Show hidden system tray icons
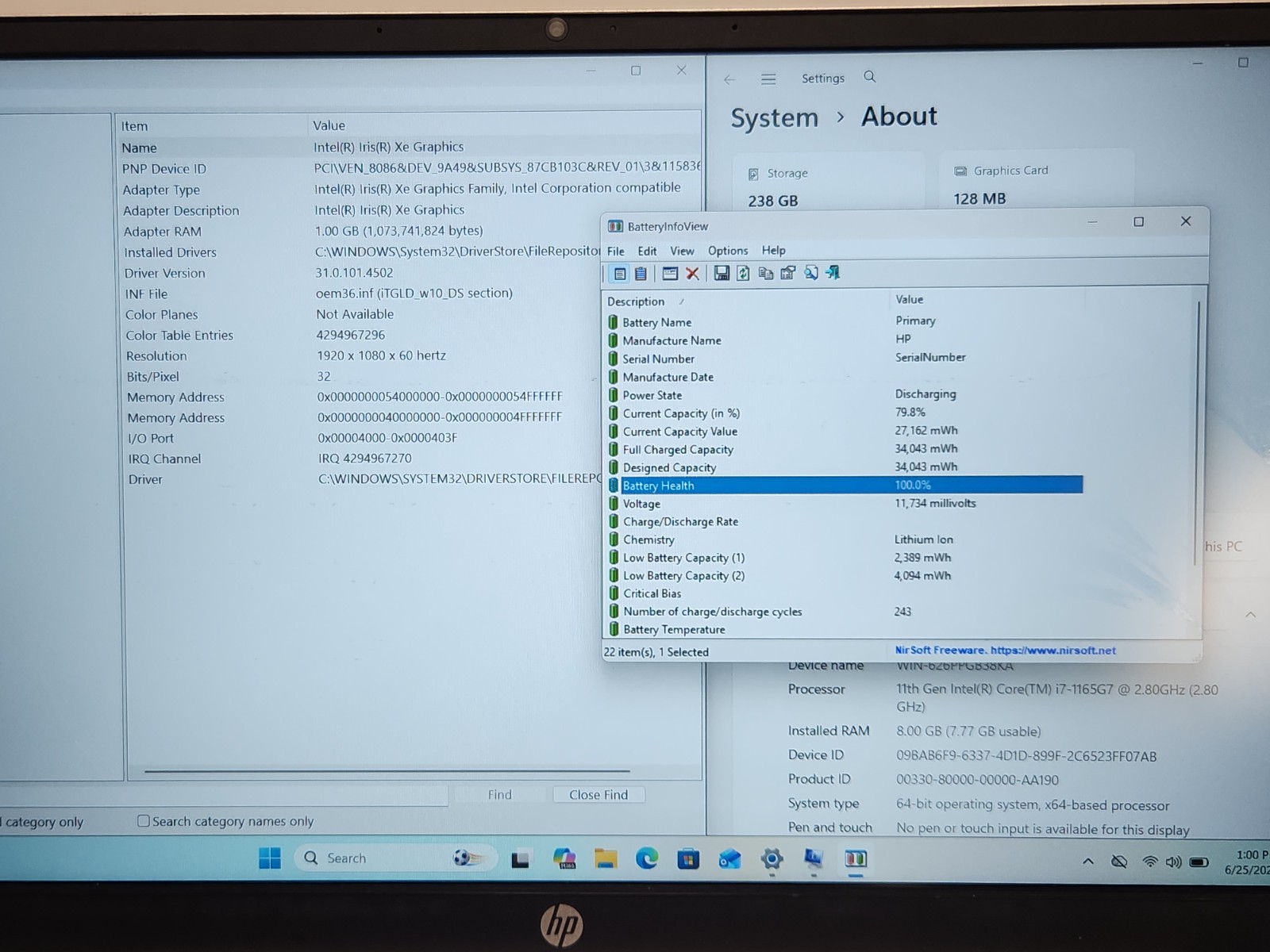The height and width of the screenshot is (952, 1270). pos(1088,862)
